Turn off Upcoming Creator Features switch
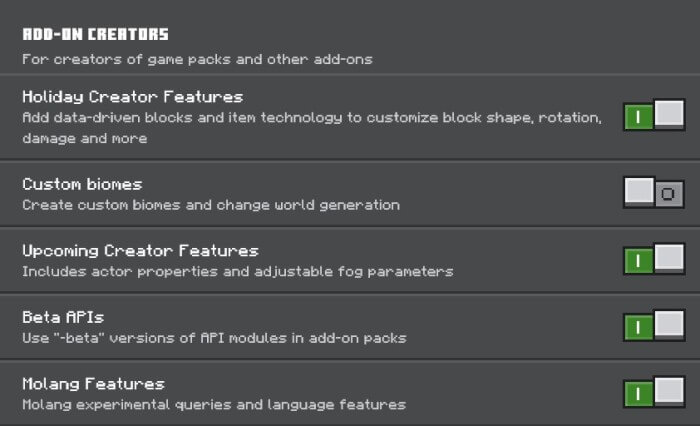700x426 pixels. pyautogui.click(x=654, y=260)
